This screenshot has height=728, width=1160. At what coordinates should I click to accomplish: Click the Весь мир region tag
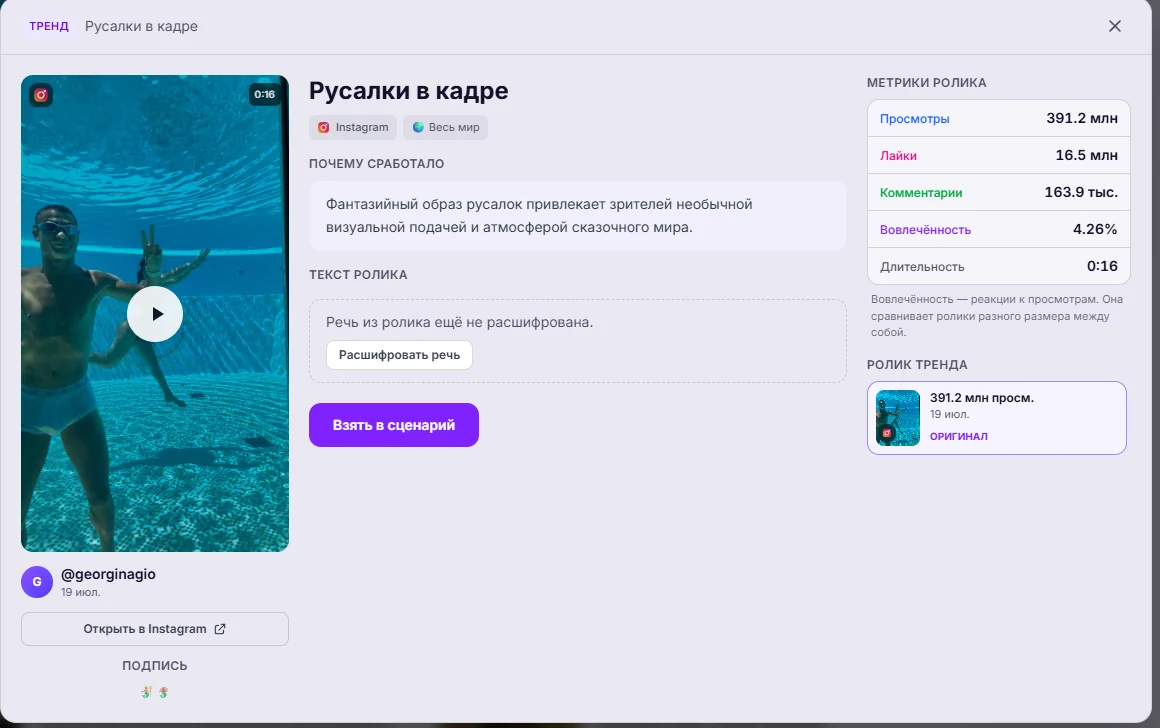tap(445, 127)
